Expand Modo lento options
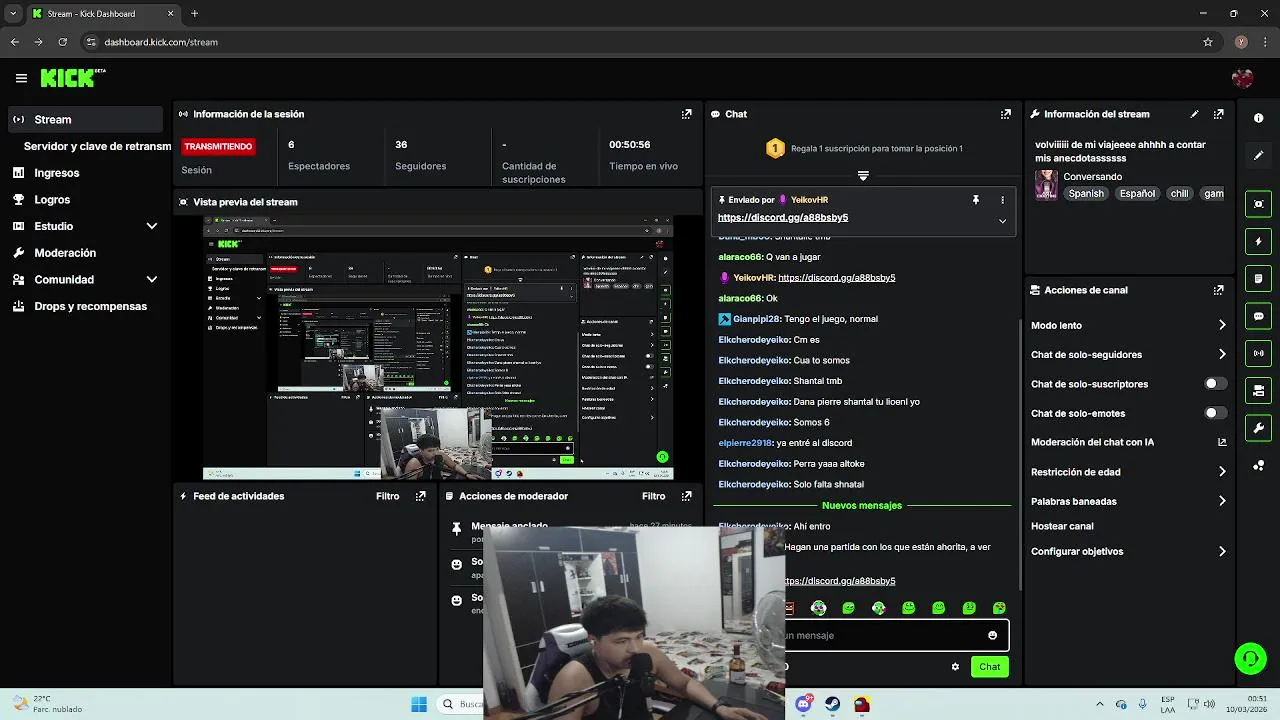Screen dimensions: 1280x720 (x=1222, y=325)
